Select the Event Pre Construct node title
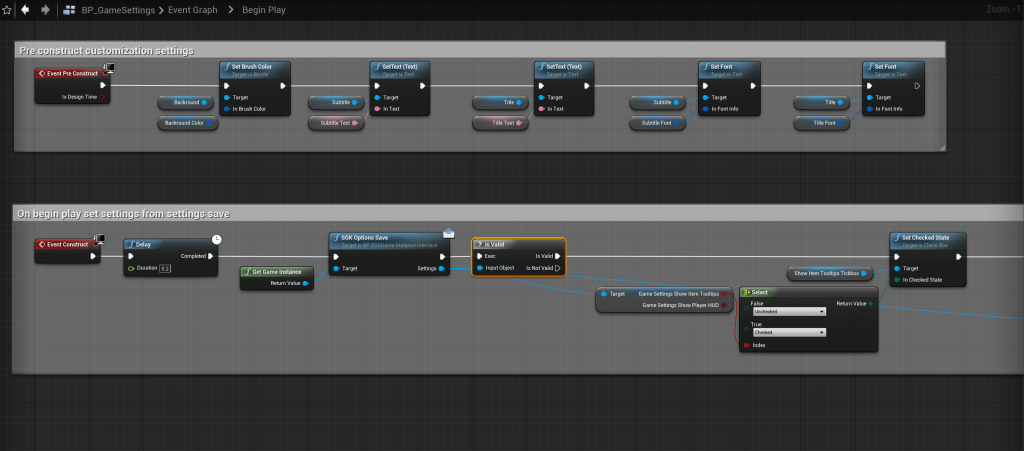 [72, 74]
